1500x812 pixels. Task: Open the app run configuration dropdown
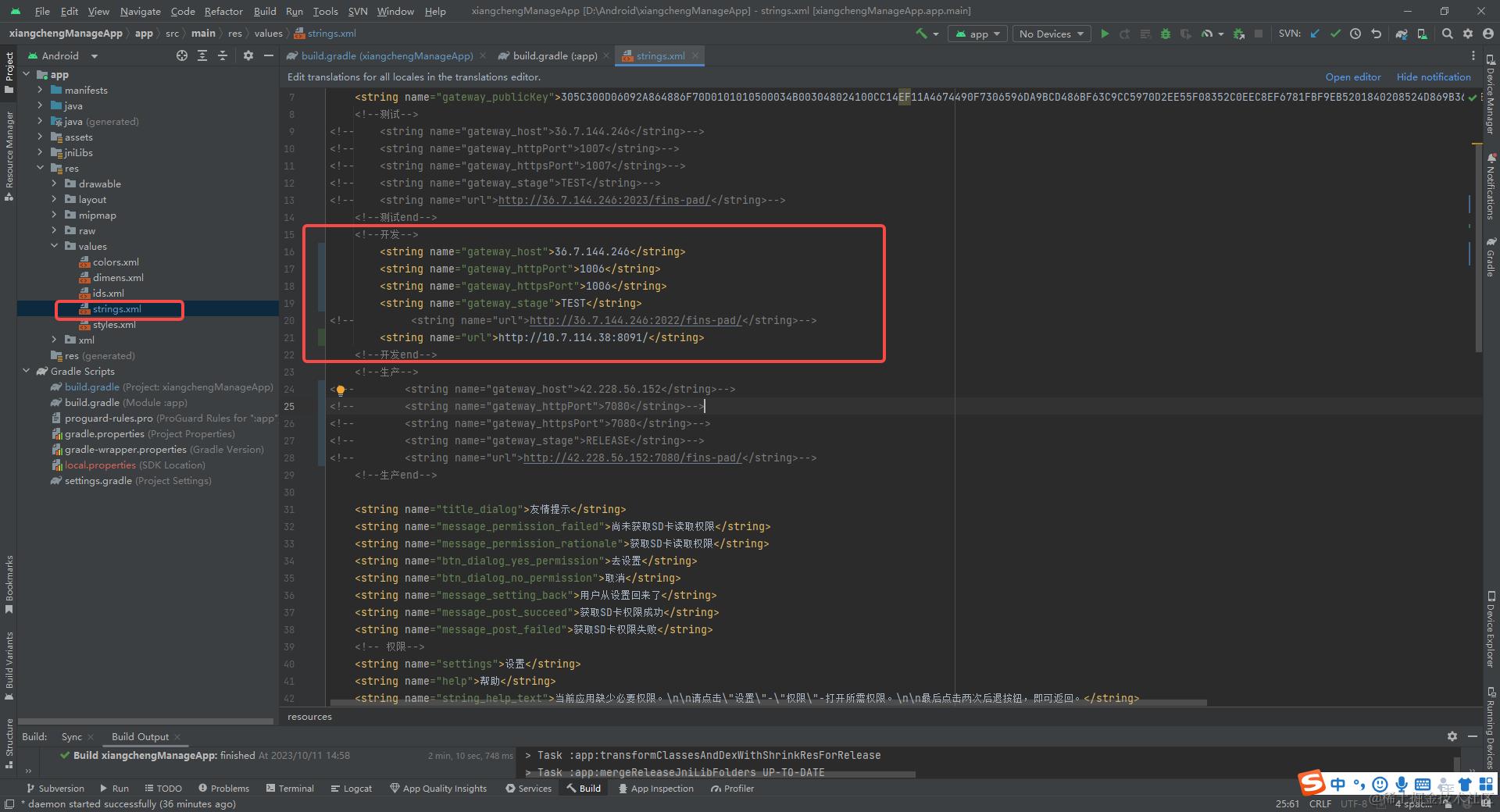[977, 34]
